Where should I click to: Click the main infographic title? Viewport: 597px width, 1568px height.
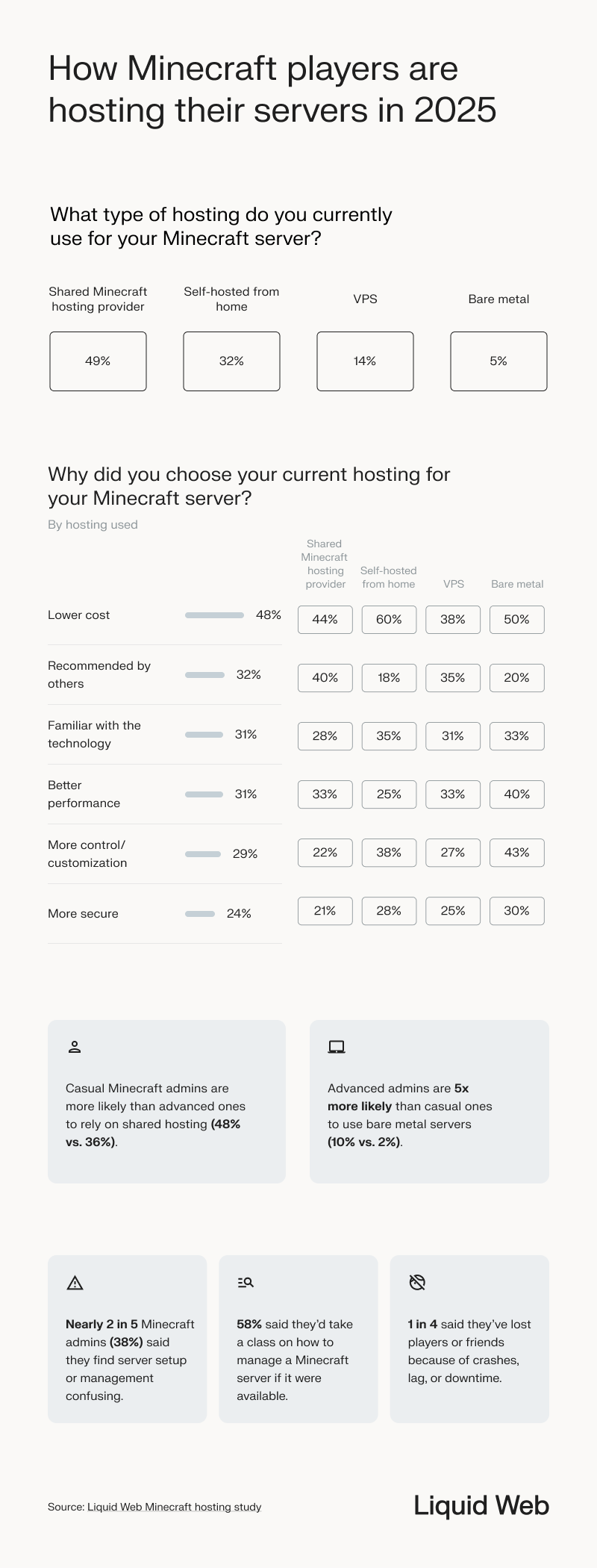272,89
